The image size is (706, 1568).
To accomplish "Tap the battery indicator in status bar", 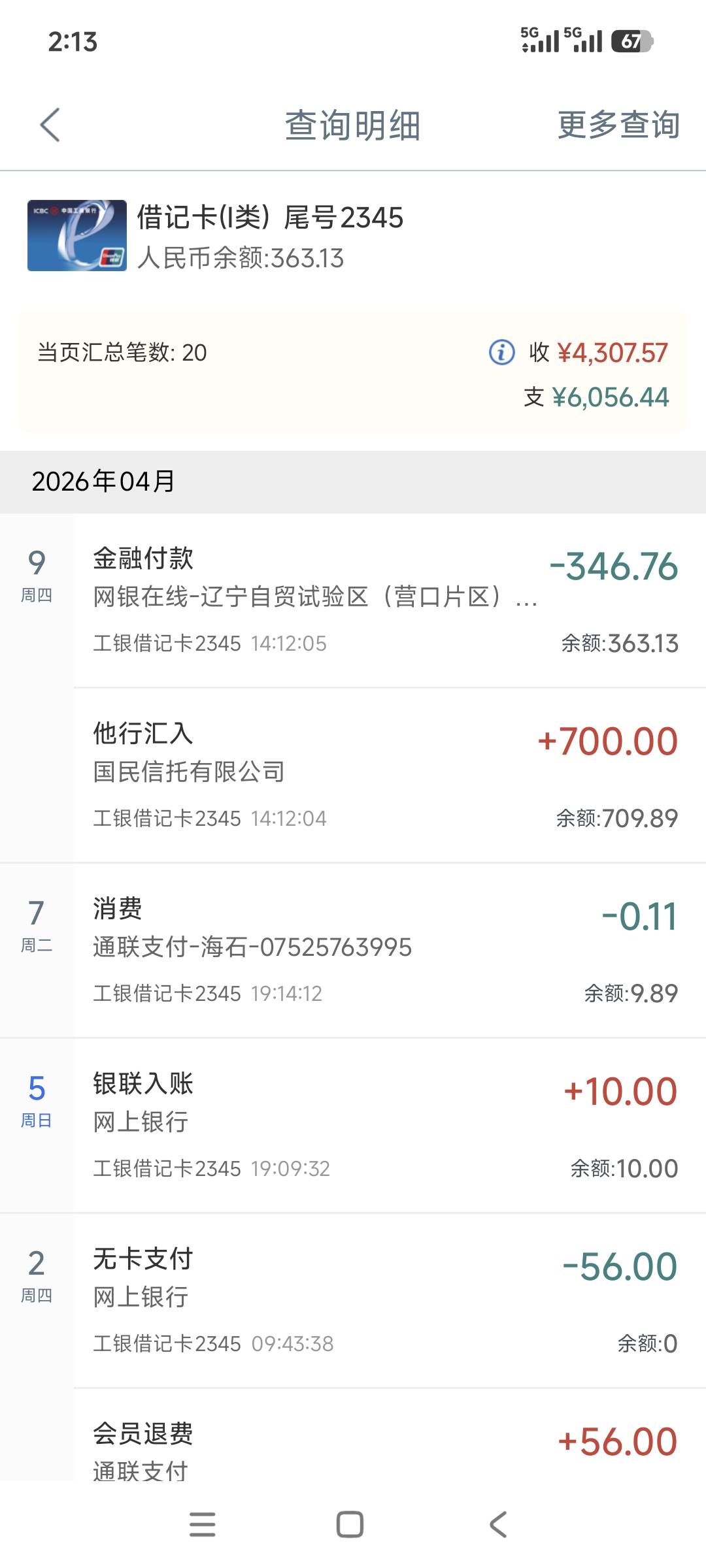I will point(631,41).
